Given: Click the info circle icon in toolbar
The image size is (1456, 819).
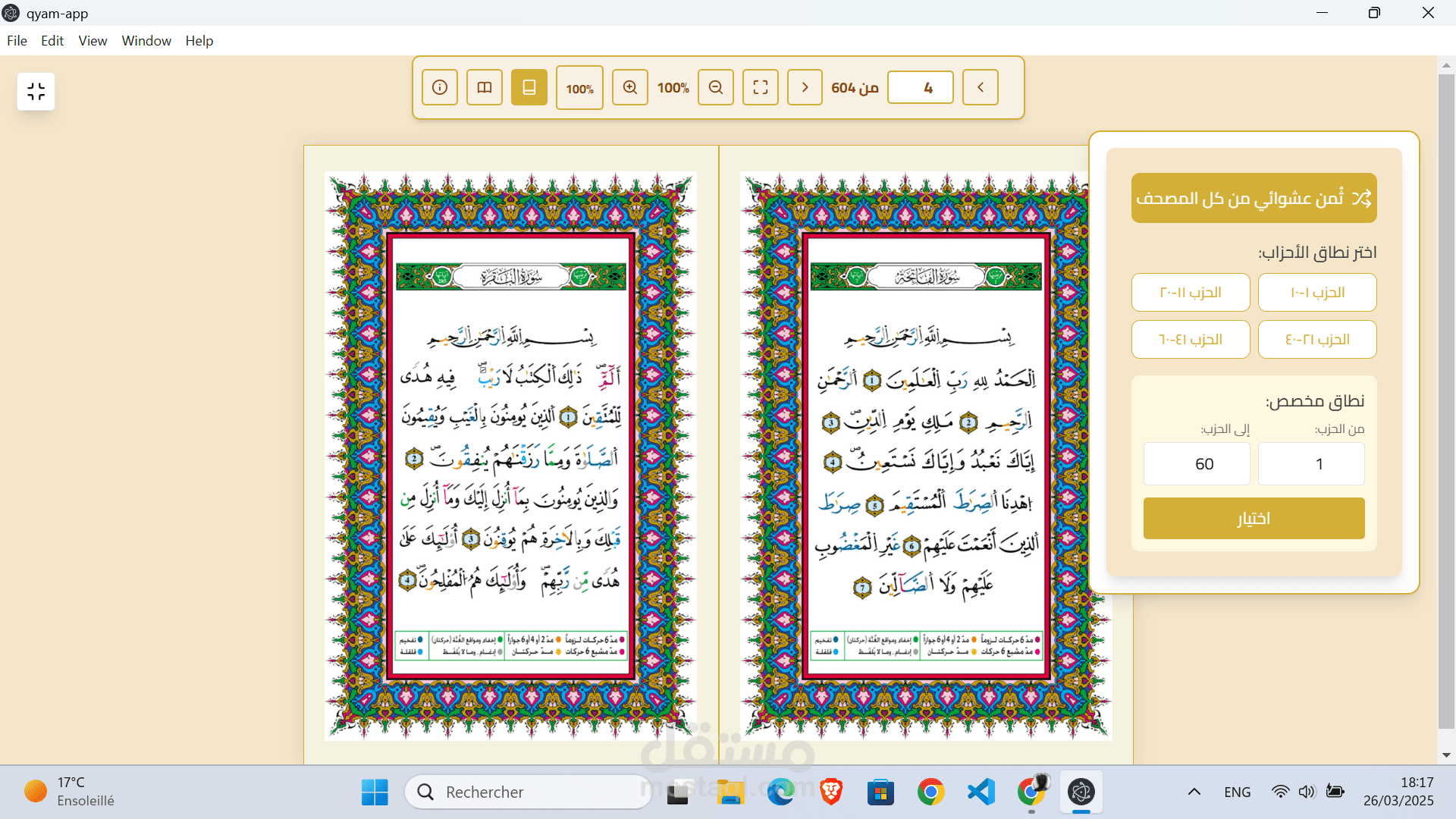Looking at the screenshot, I should pyautogui.click(x=440, y=87).
